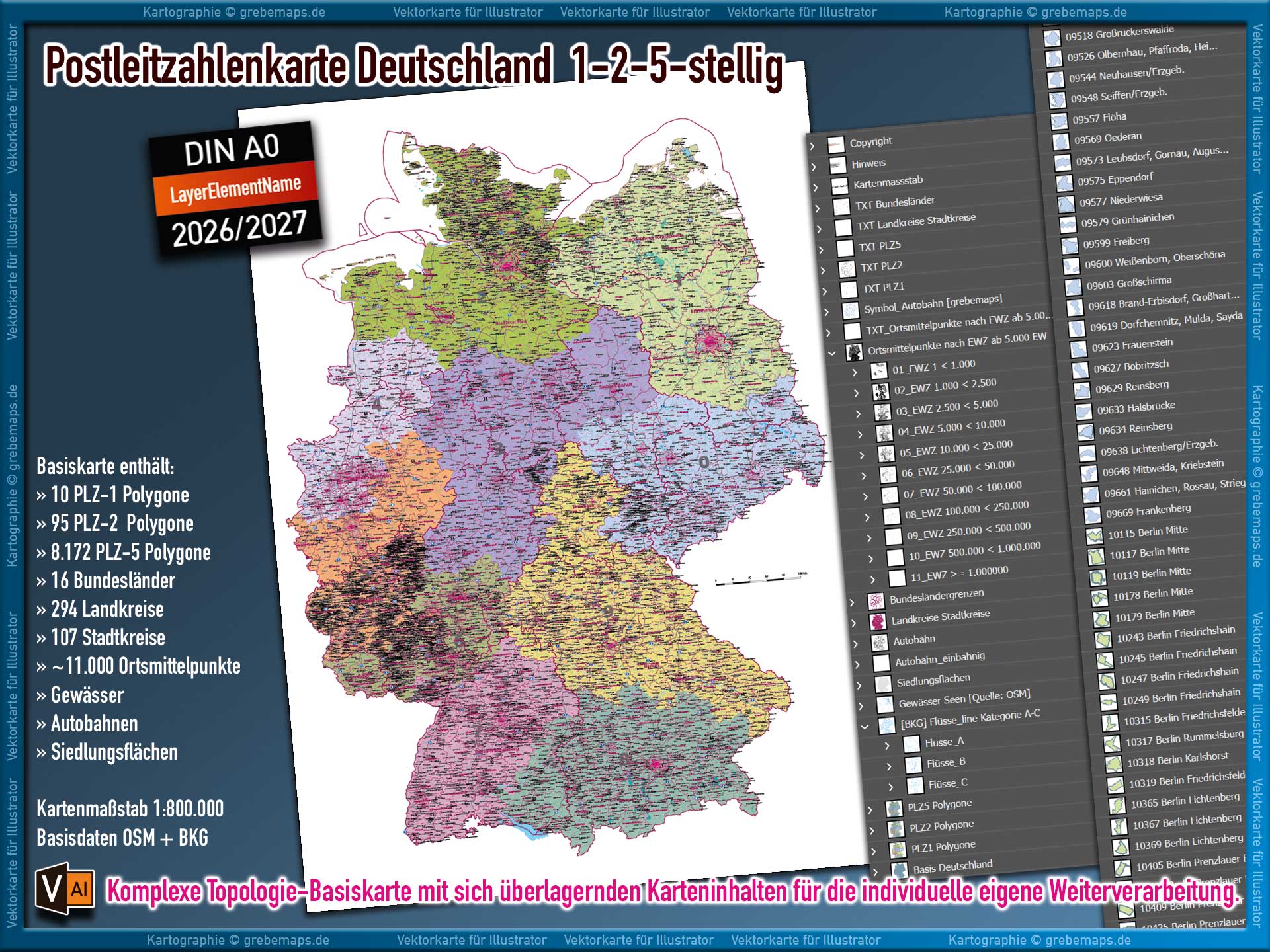Expand the Hinweis layer

click(814, 167)
